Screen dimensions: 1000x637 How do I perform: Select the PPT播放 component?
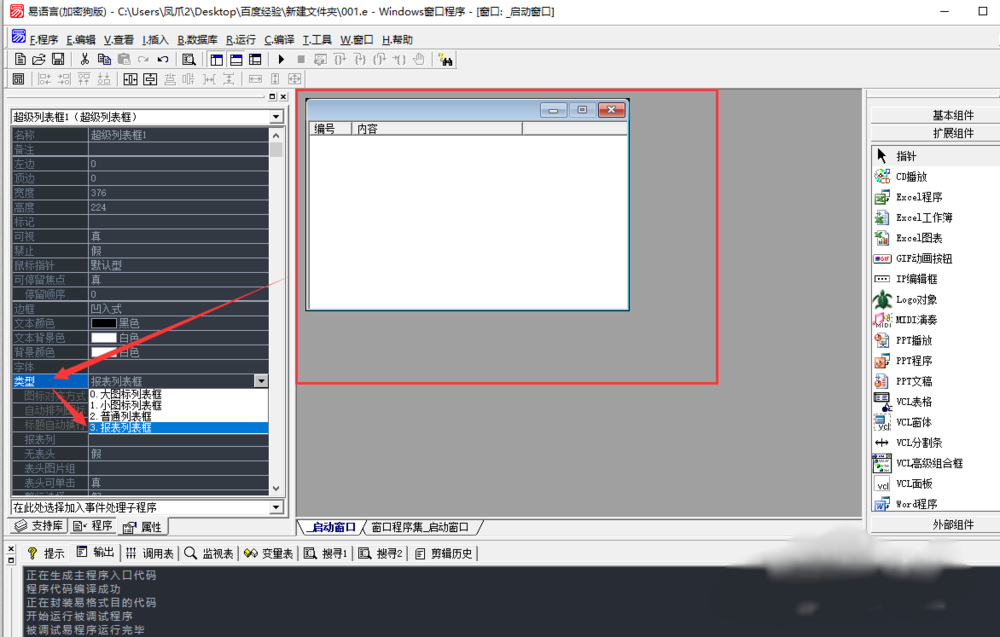coord(913,340)
